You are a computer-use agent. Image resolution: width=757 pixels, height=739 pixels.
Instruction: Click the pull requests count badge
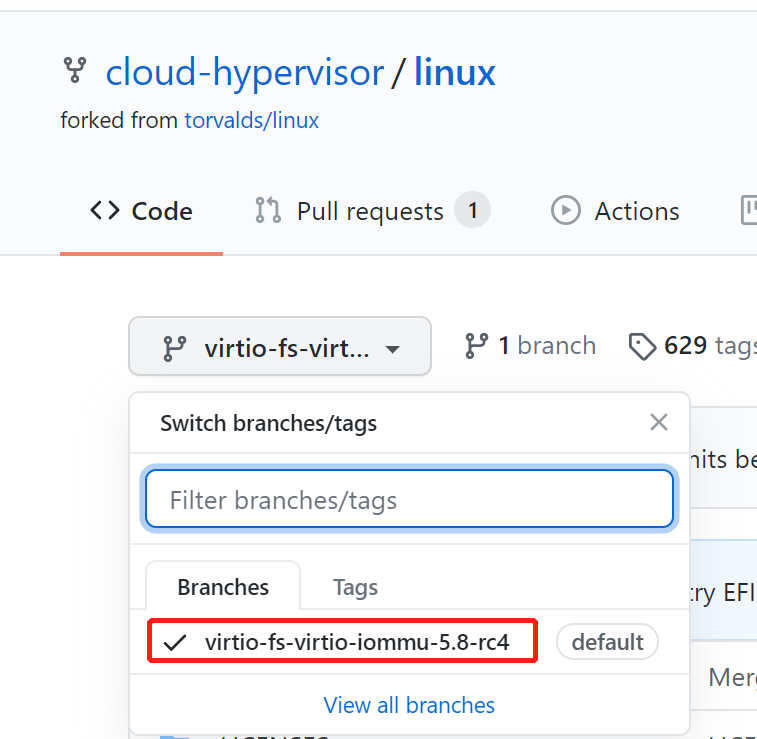point(472,210)
